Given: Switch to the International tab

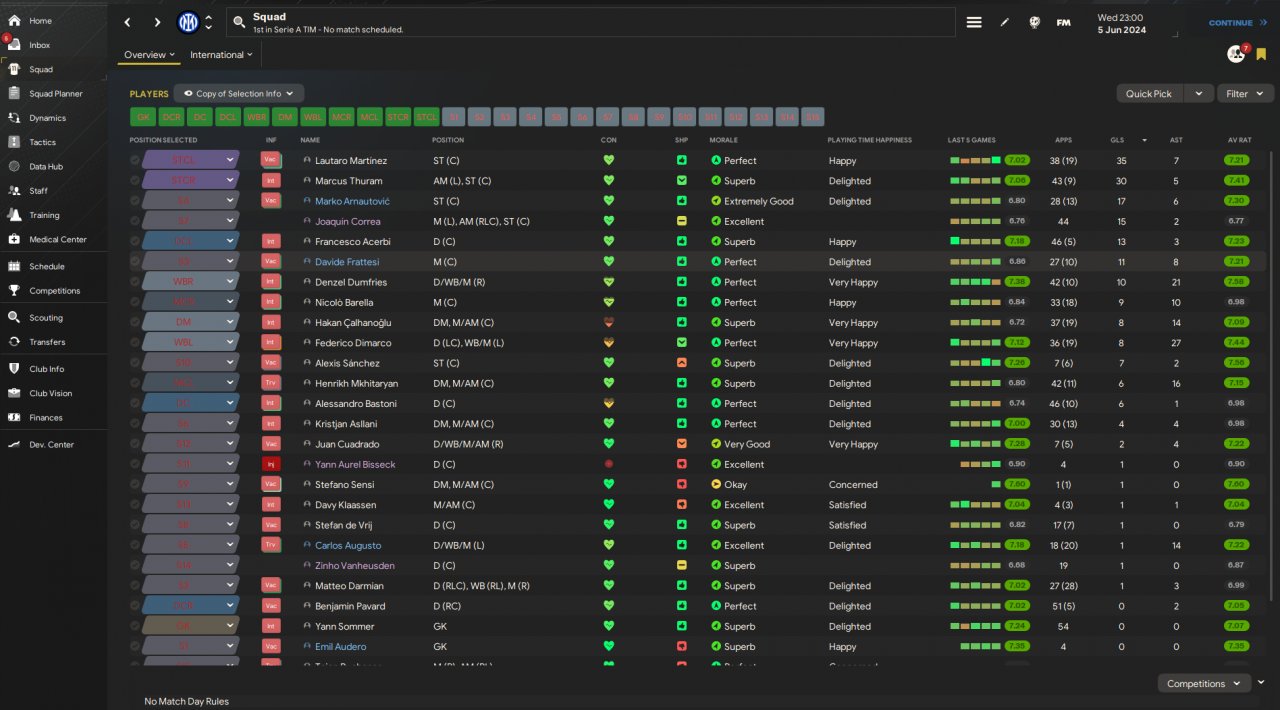Looking at the screenshot, I should [220, 55].
